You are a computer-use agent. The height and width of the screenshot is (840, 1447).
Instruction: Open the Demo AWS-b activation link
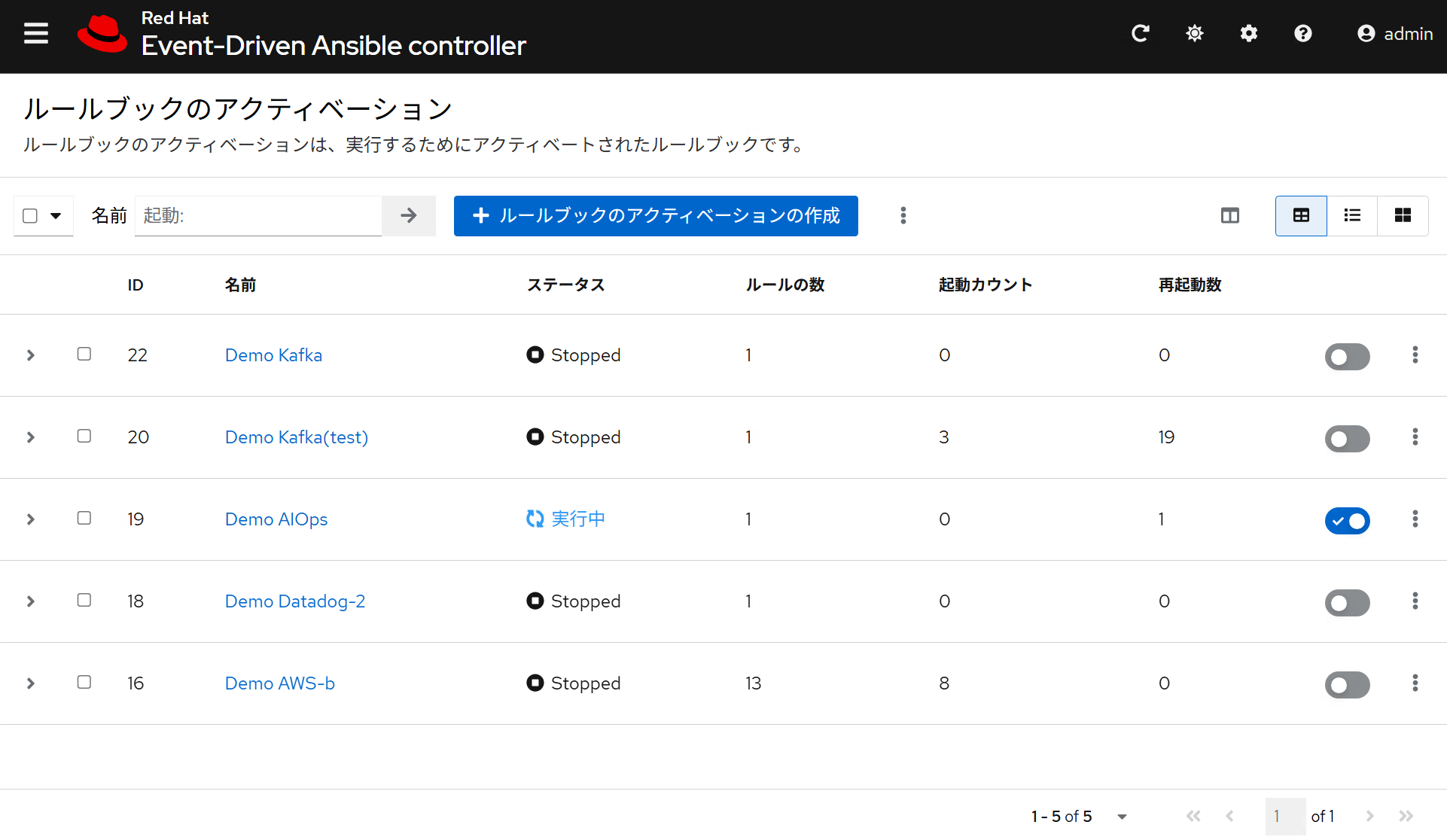279,683
